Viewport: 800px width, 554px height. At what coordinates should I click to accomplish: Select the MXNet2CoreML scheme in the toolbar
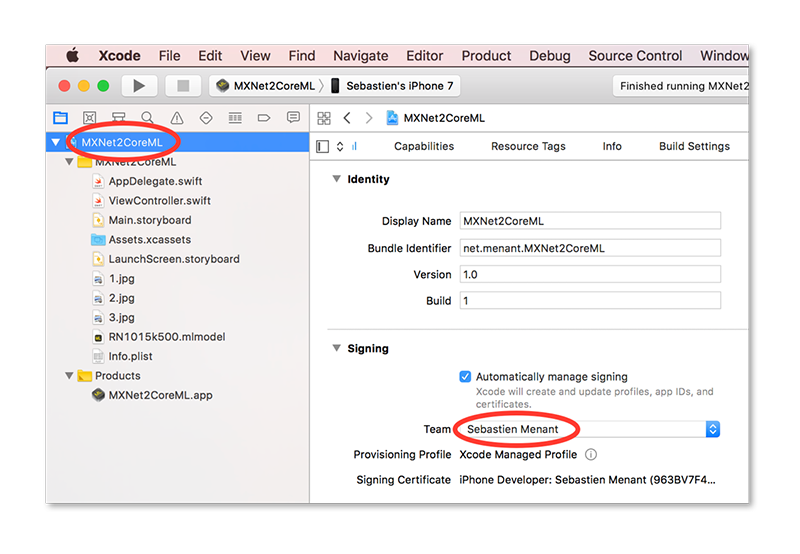click(x=266, y=86)
